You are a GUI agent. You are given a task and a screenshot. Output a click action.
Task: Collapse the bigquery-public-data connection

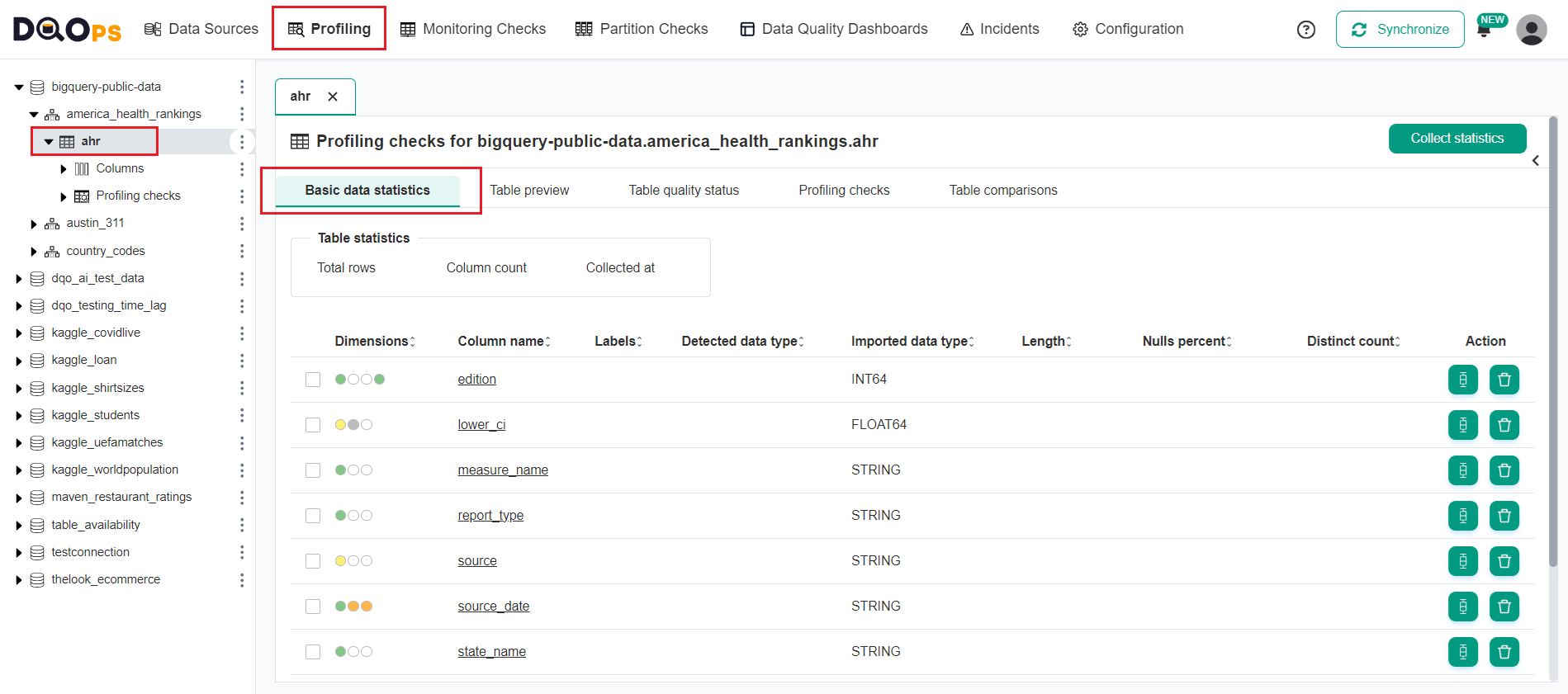click(19, 87)
